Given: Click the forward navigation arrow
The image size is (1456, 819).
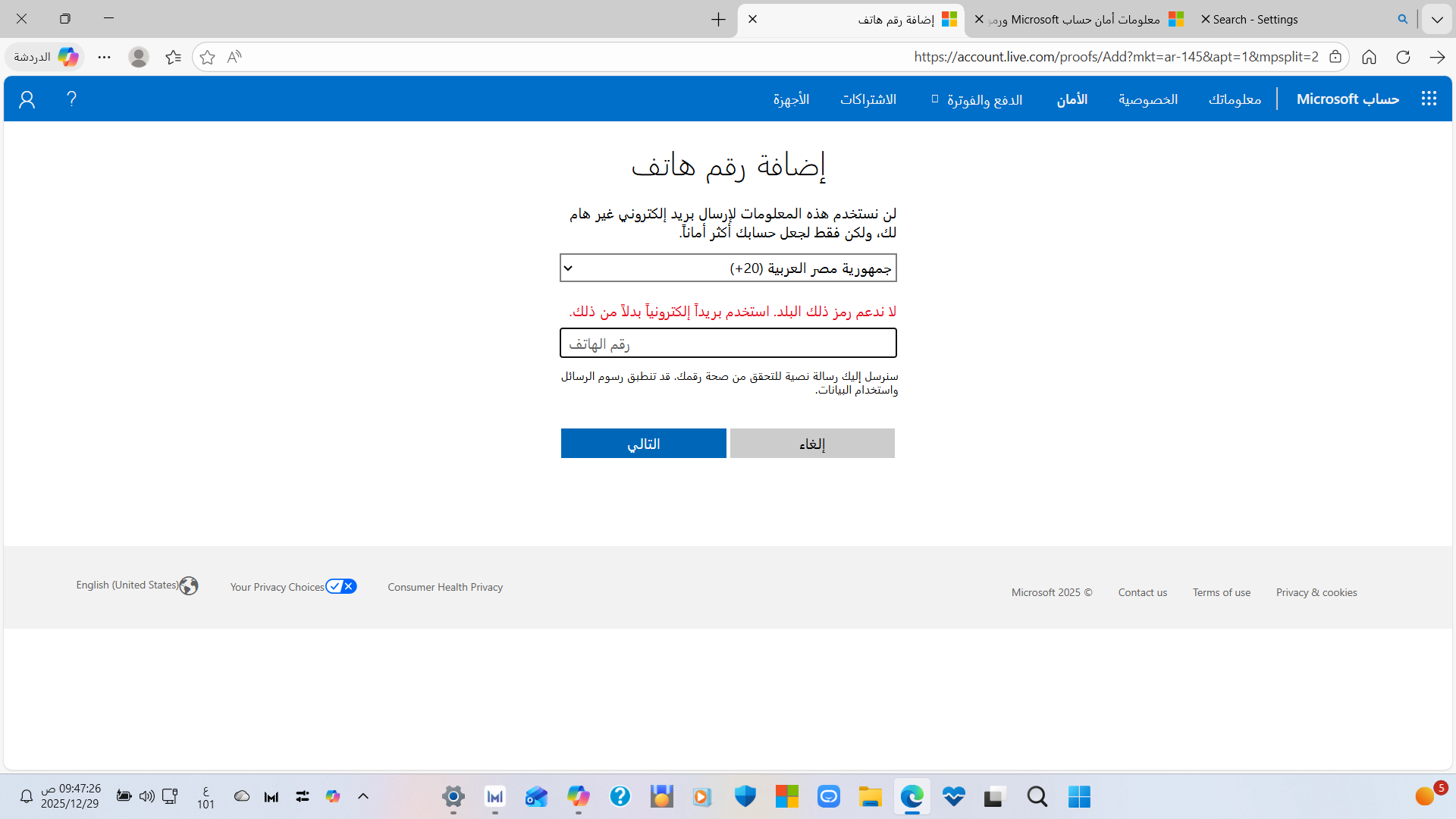Looking at the screenshot, I should (1437, 57).
